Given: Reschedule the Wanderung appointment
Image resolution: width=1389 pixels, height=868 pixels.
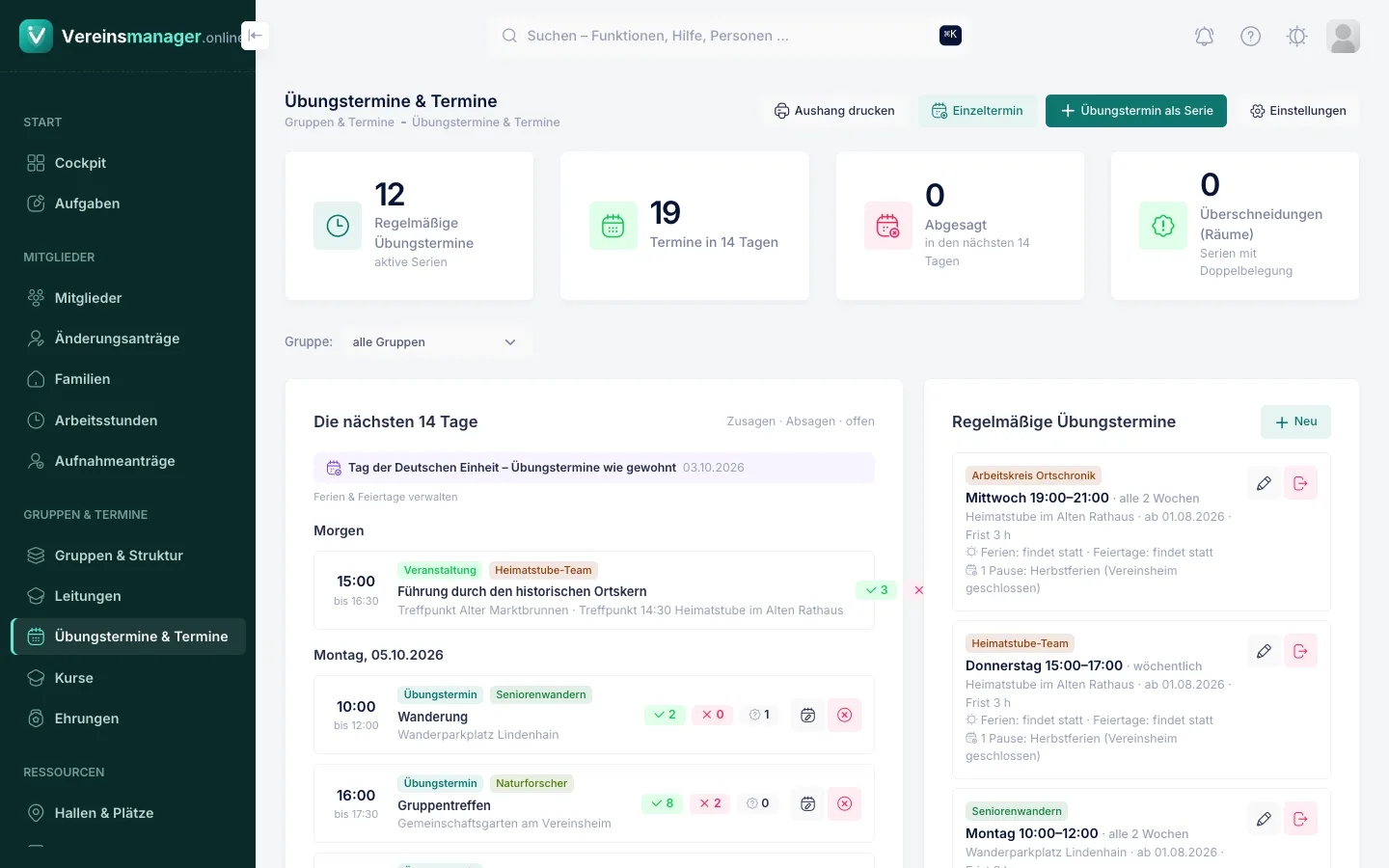Looking at the screenshot, I should click(808, 715).
